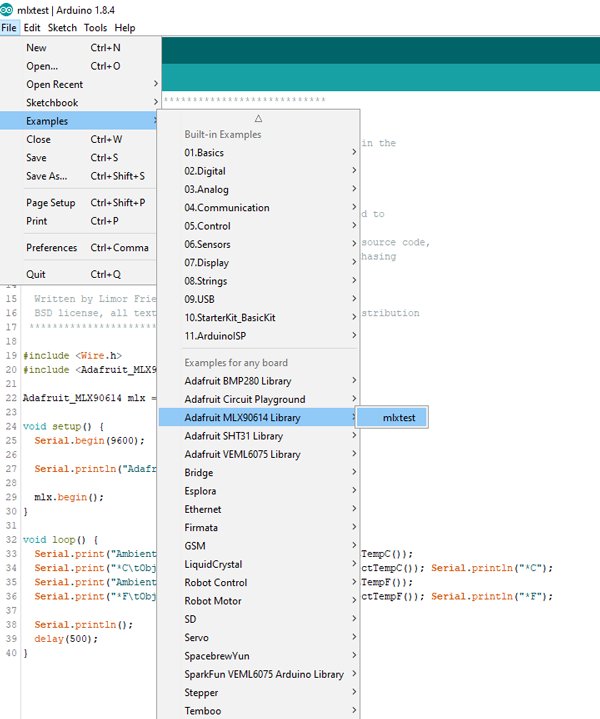Screen dimensions: 600x719
Task: Click the mlx.begin(); code line
Action: pyautogui.click(x=69, y=497)
